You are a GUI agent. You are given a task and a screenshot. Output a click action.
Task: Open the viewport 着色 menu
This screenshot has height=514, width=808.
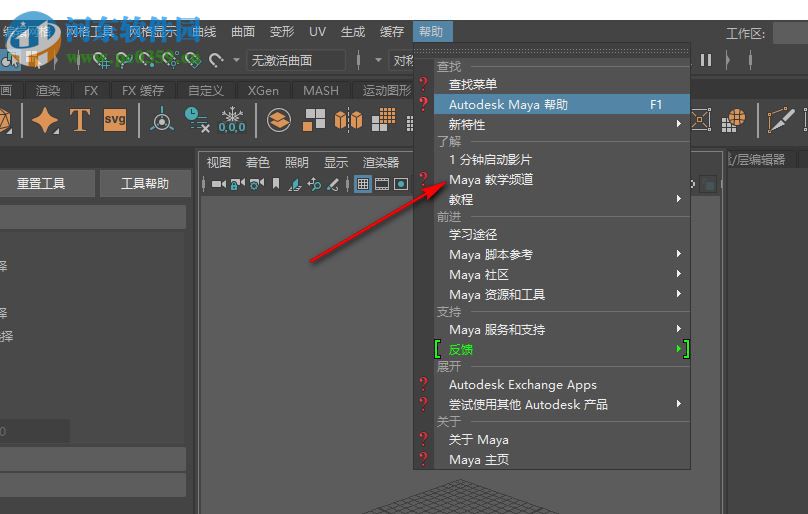[x=257, y=163]
